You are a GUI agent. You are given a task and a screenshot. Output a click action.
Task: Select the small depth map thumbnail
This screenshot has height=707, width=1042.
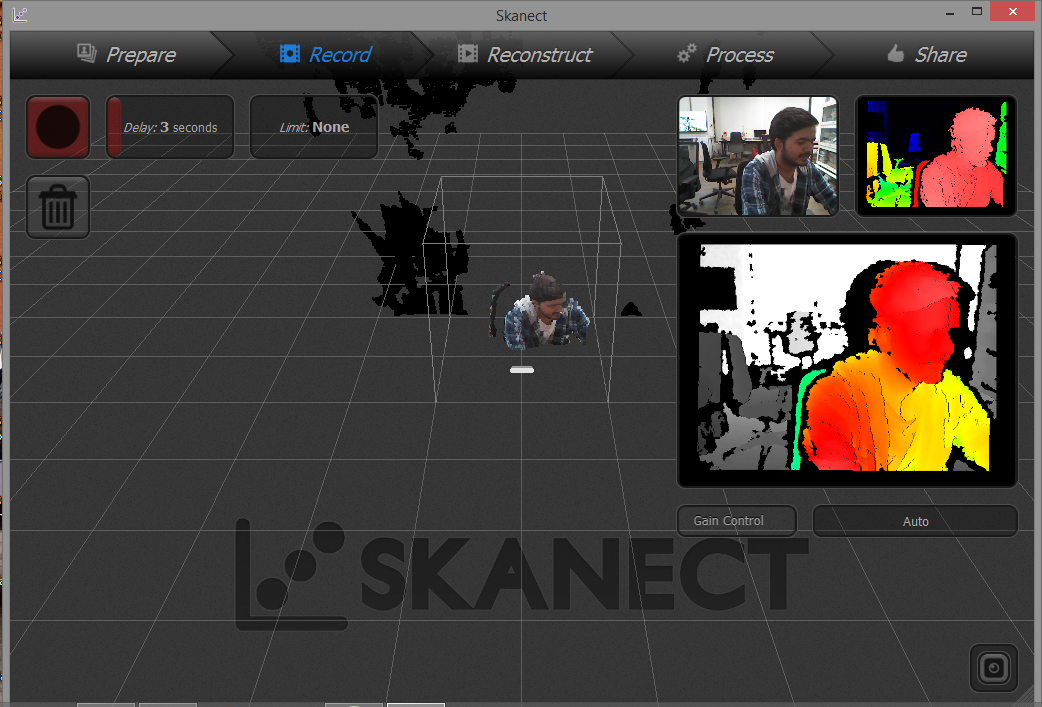(x=936, y=156)
